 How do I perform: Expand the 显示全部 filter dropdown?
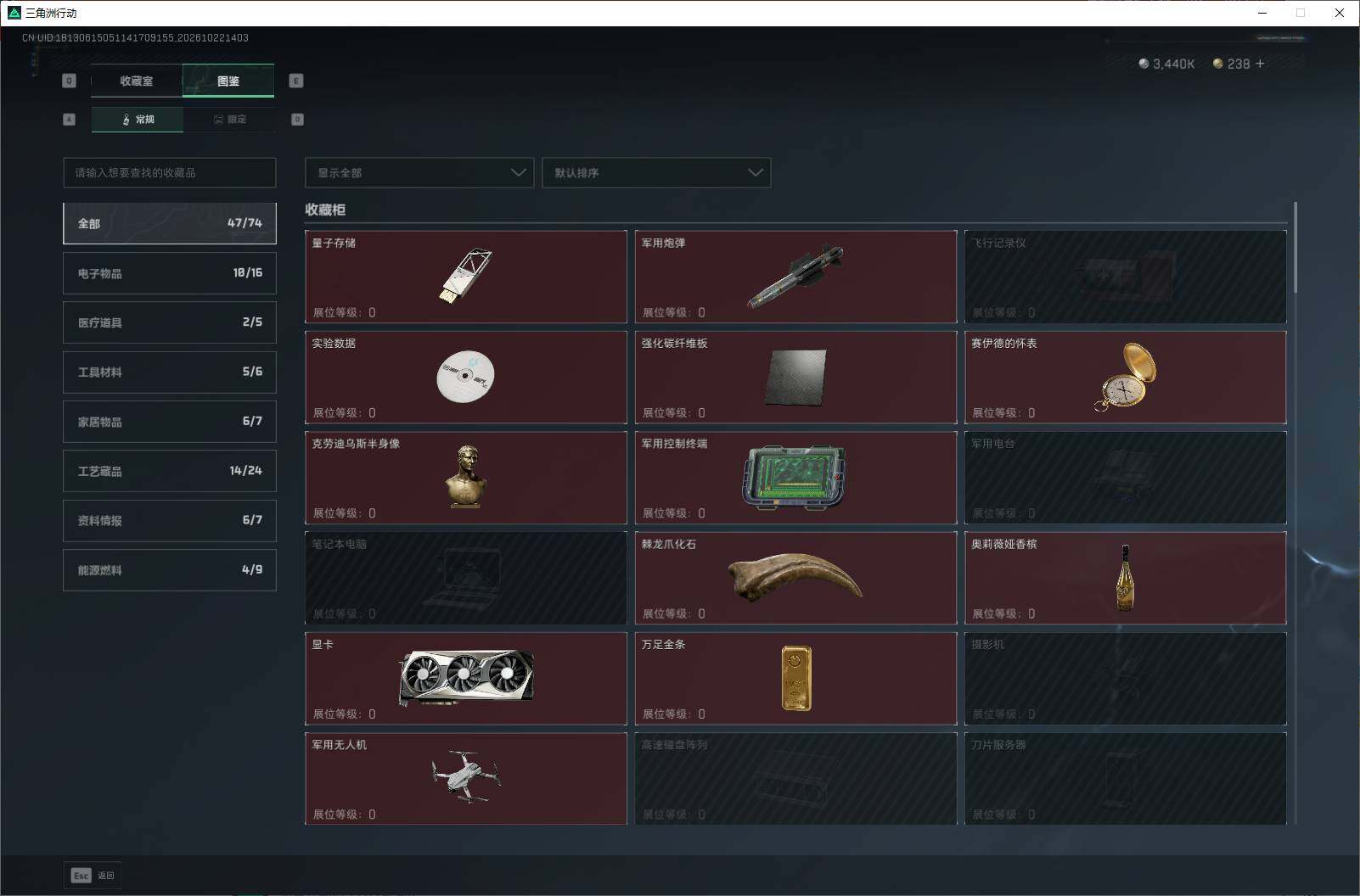click(419, 172)
